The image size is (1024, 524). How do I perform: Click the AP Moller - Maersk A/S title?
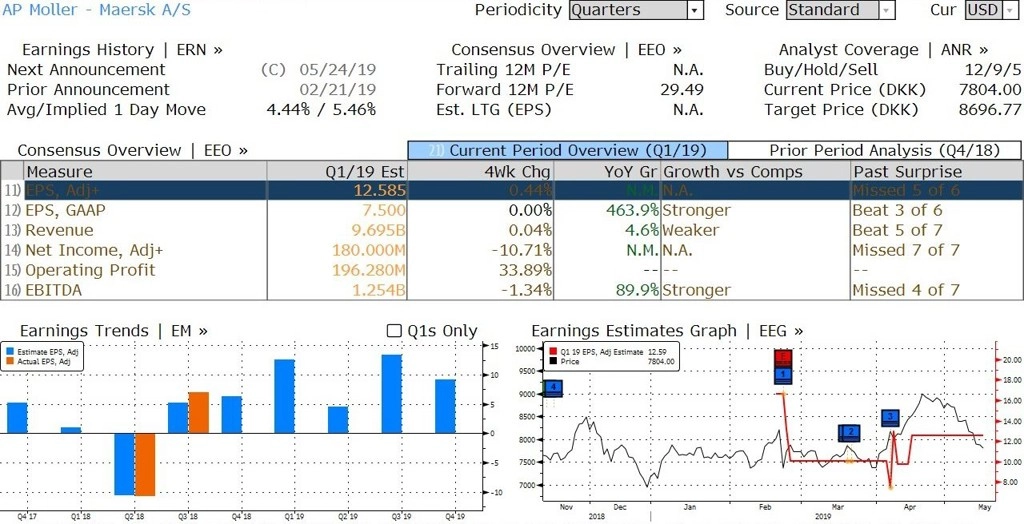click(x=97, y=10)
